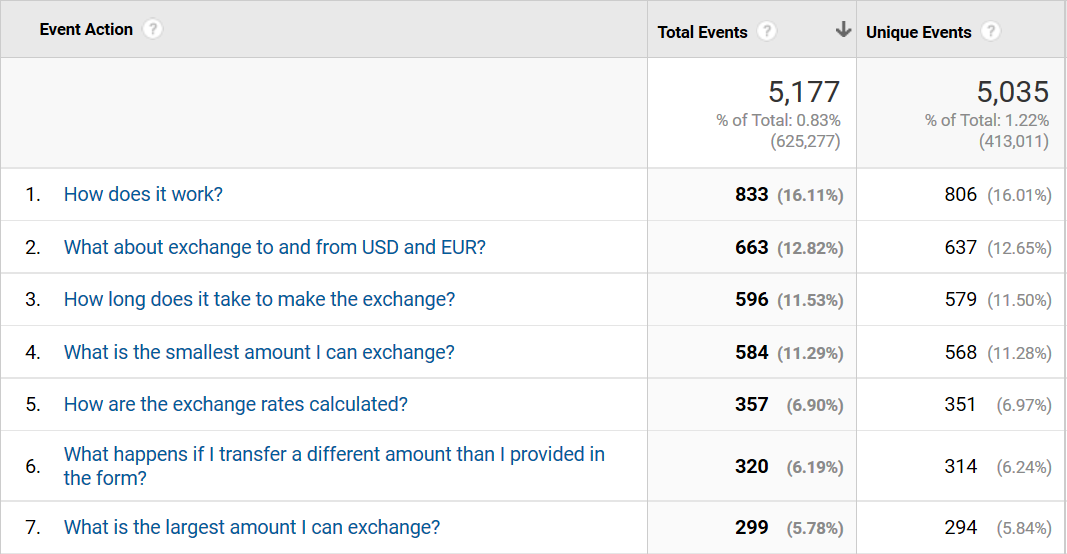Image resolution: width=1067 pixels, height=554 pixels.
Task: Open the 'How does it work?' event link
Action: [x=143, y=194]
